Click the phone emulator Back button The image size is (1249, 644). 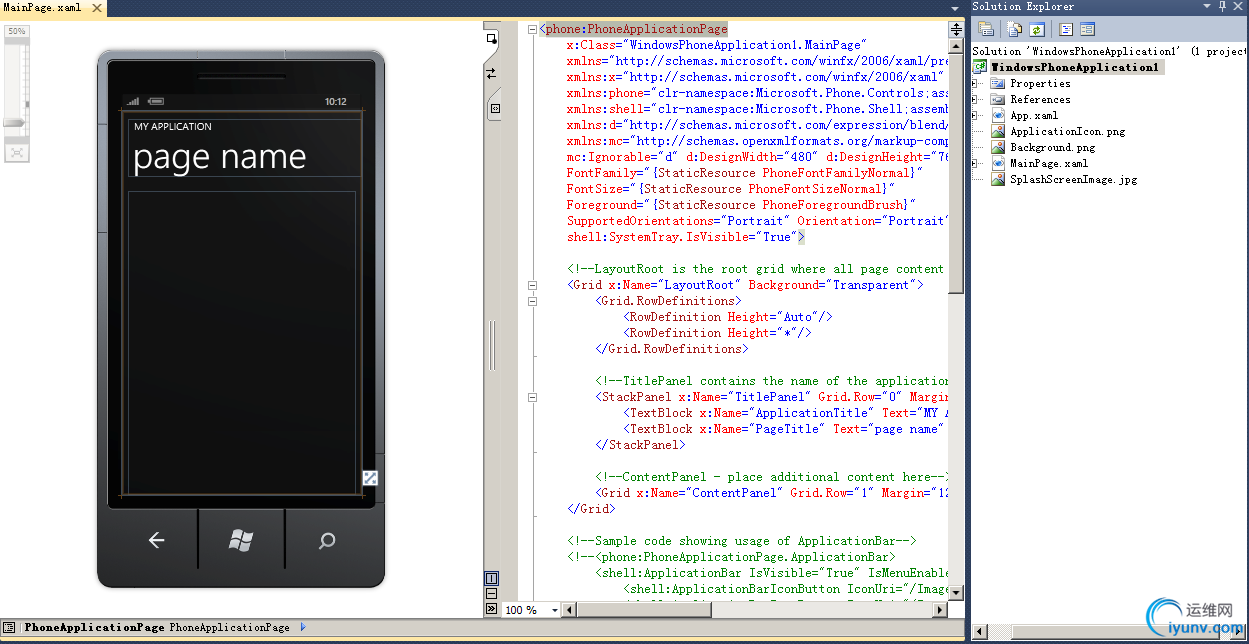(x=156, y=541)
